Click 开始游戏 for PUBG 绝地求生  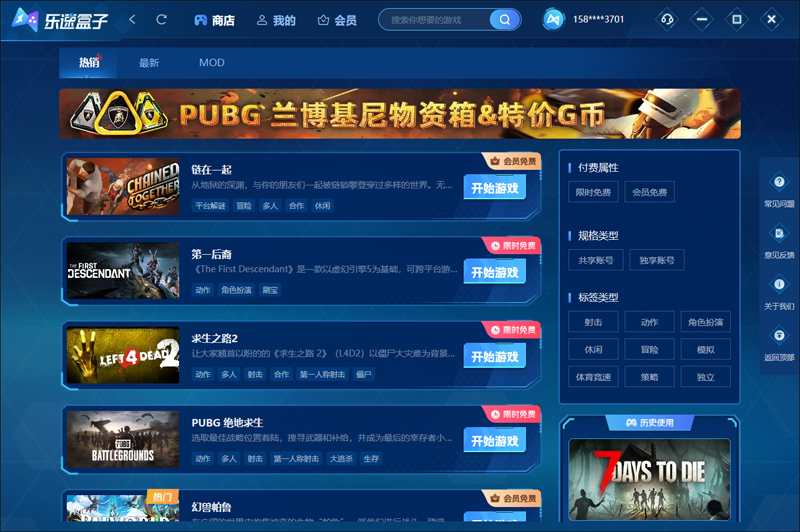[x=494, y=441]
